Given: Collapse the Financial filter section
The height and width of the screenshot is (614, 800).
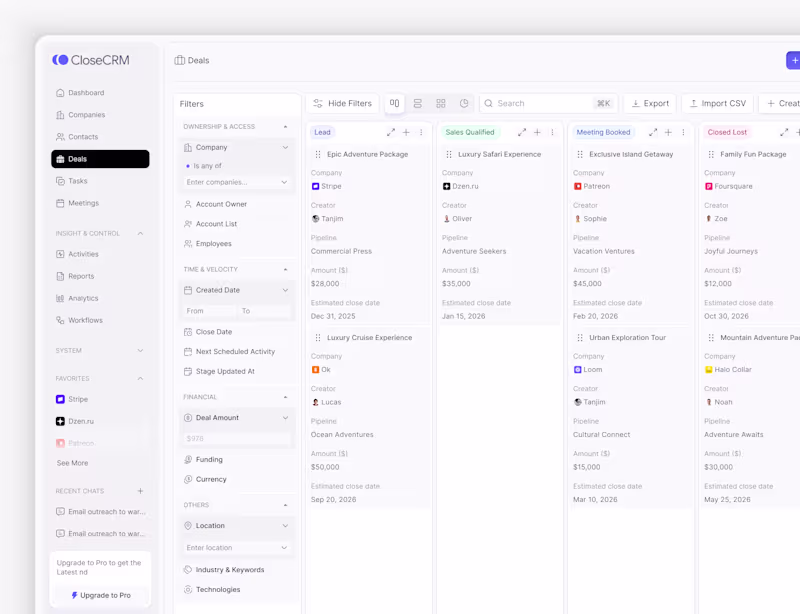Looking at the screenshot, I should coord(286,397).
